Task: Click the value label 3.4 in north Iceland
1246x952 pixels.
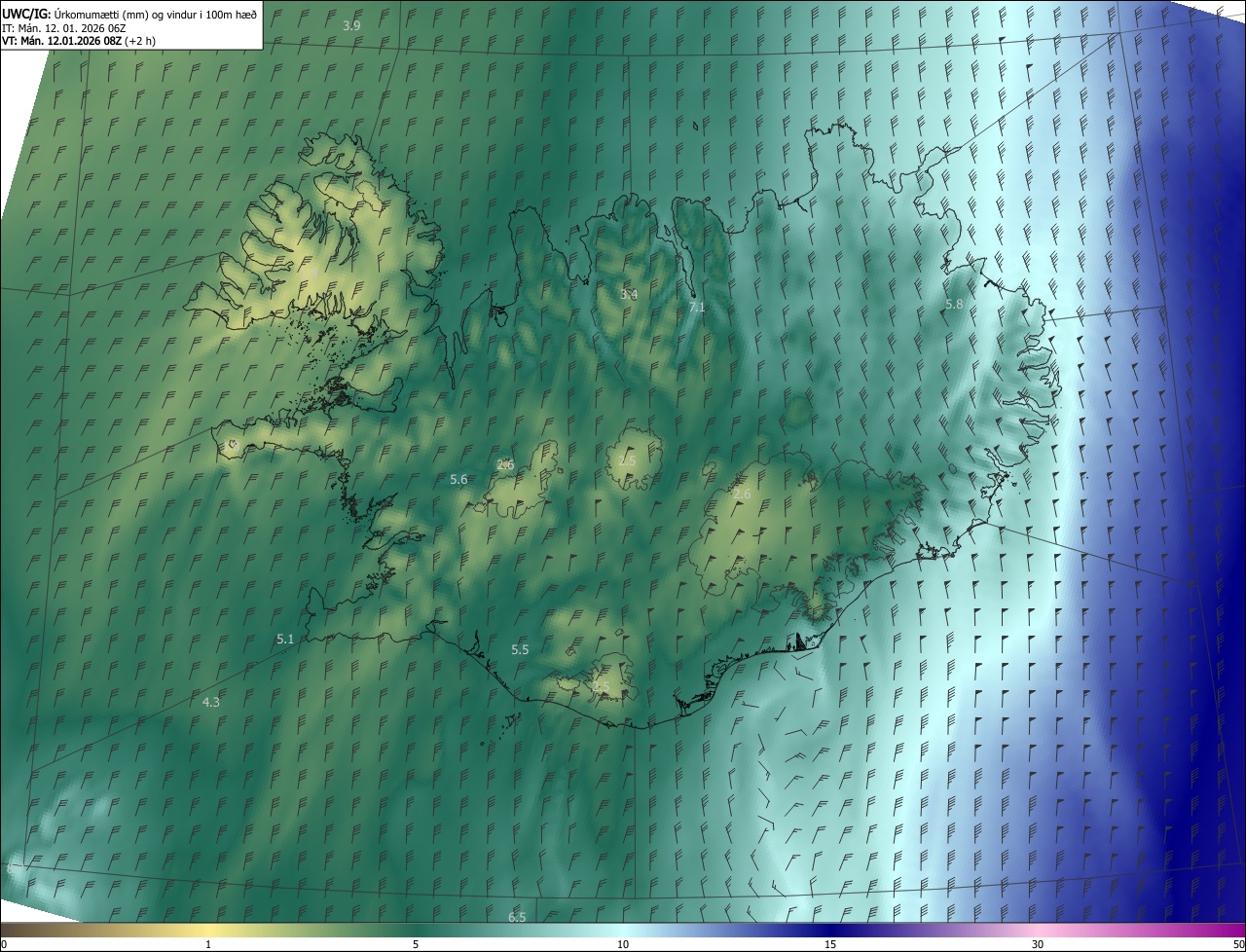Action: coord(629,294)
